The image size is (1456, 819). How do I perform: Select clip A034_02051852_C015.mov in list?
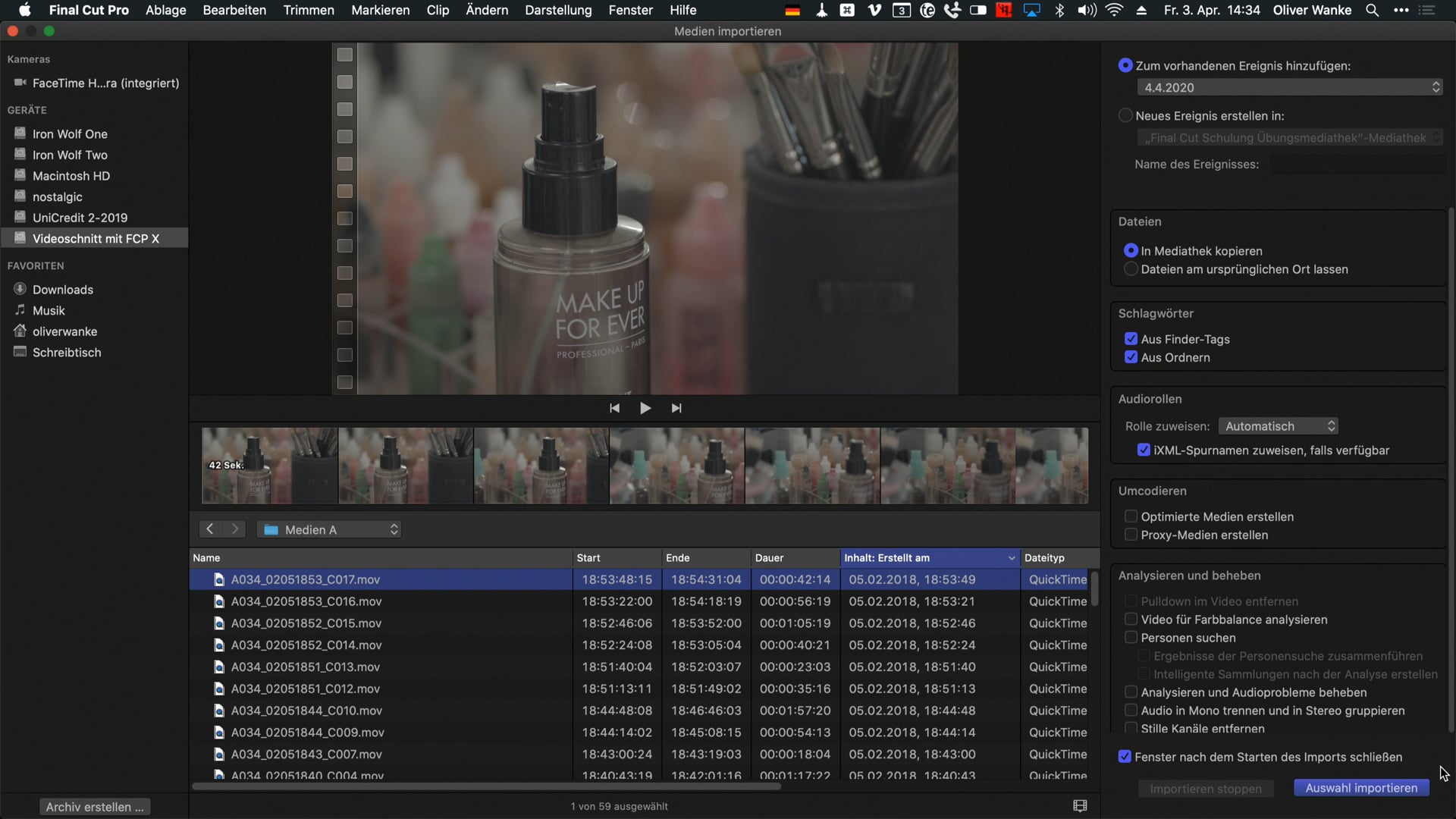pyautogui.click(x=306, y=623)
